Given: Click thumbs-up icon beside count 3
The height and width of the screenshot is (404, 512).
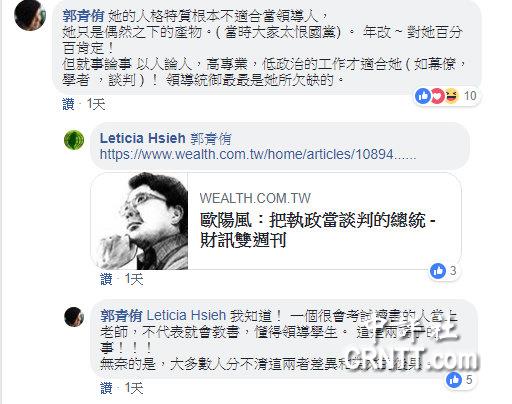Looking at the screenshot, I should [x=438, y=271].
